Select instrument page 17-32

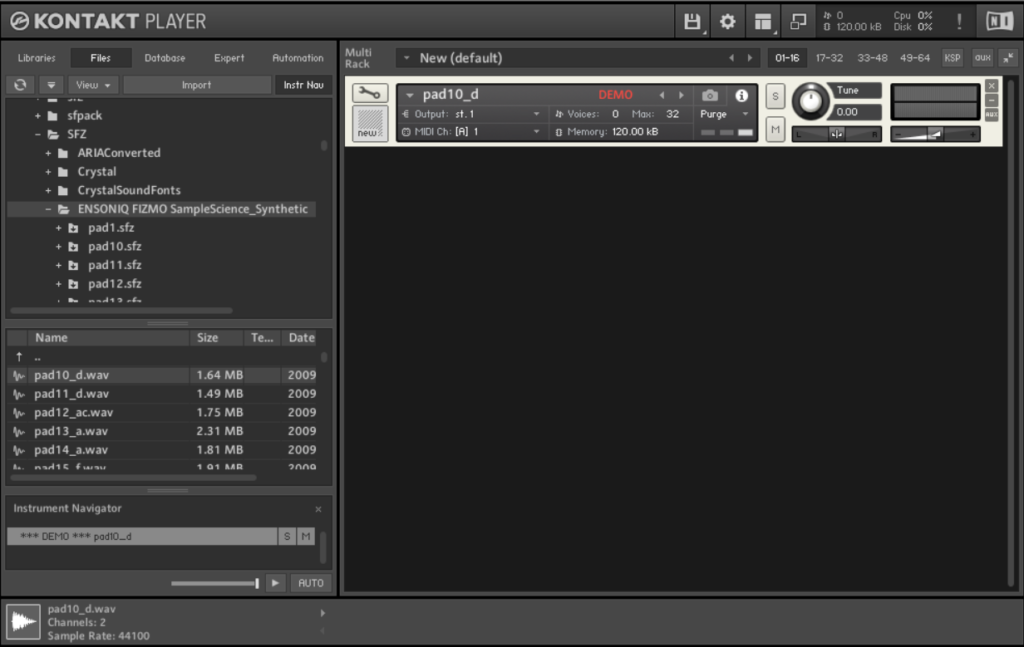point(829,58)
